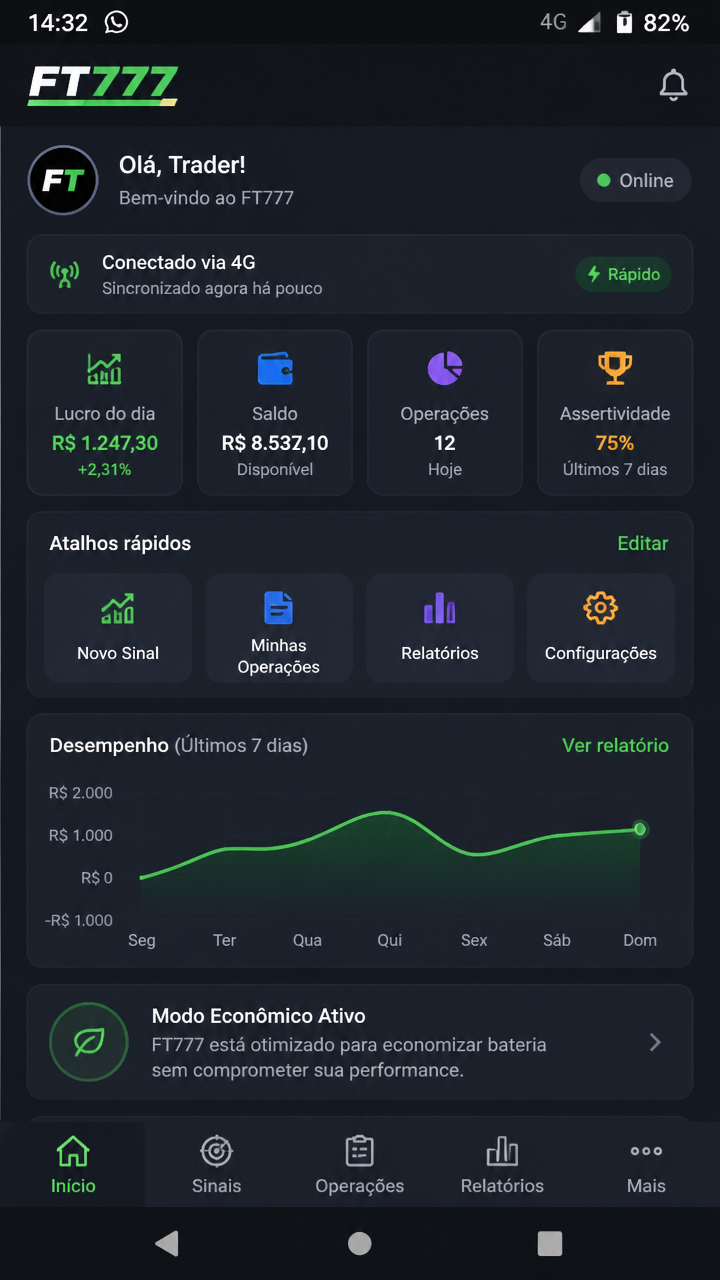Tap the WhatsApp status bar icon

tap(117, 22)
